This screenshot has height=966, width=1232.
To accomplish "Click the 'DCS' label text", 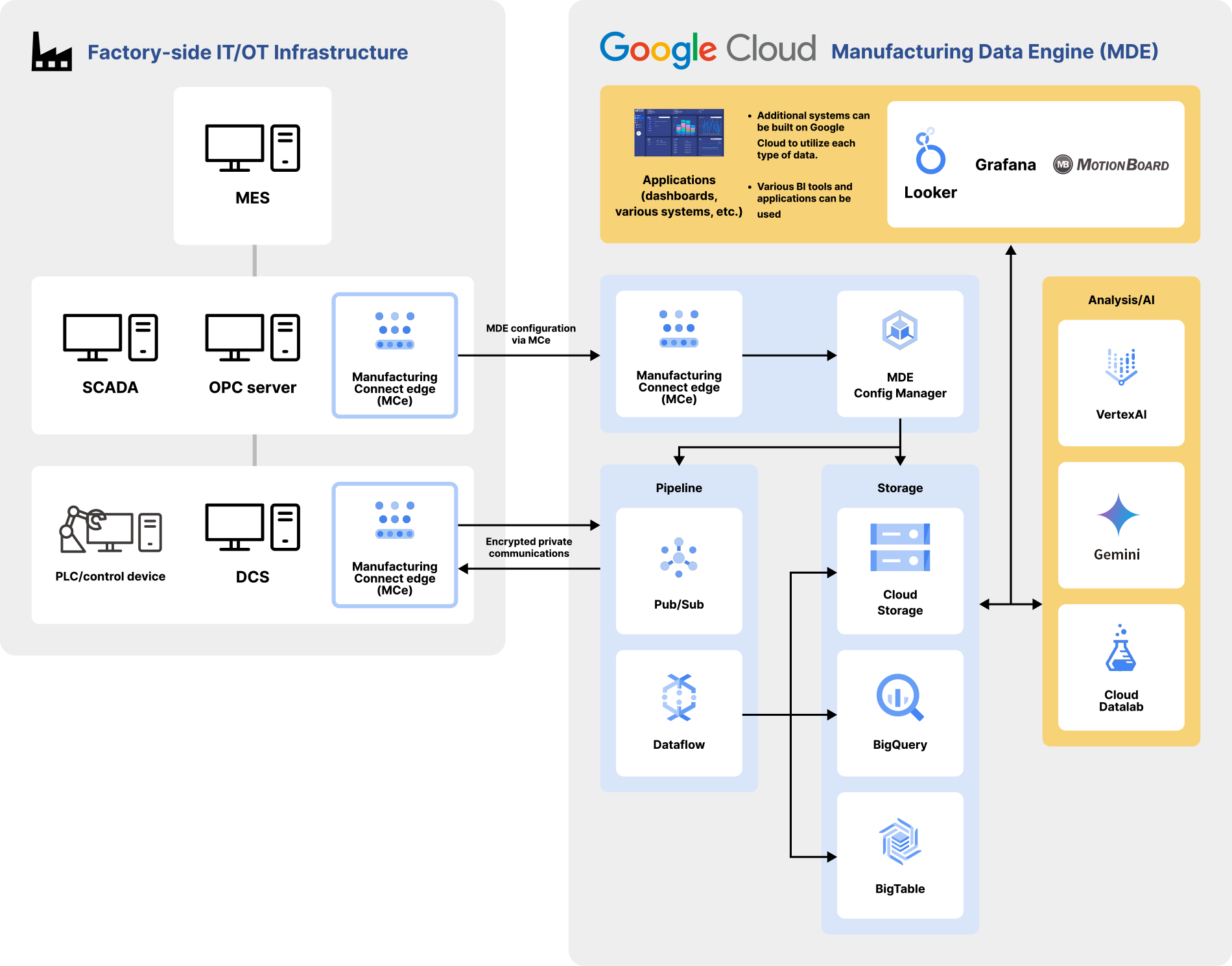I will 252,576.
